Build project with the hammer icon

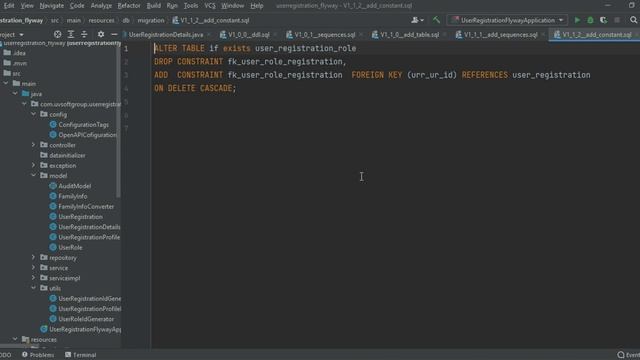(x=436, y=20)
